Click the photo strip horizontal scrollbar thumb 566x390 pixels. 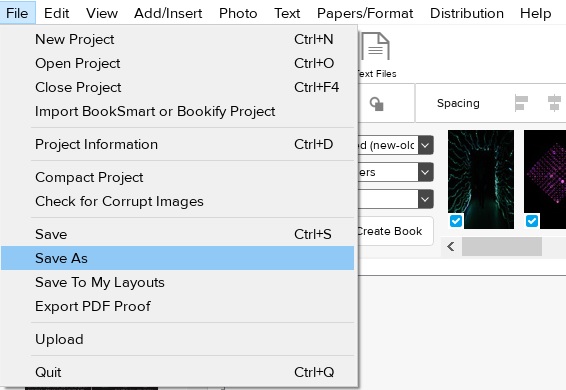502,247
